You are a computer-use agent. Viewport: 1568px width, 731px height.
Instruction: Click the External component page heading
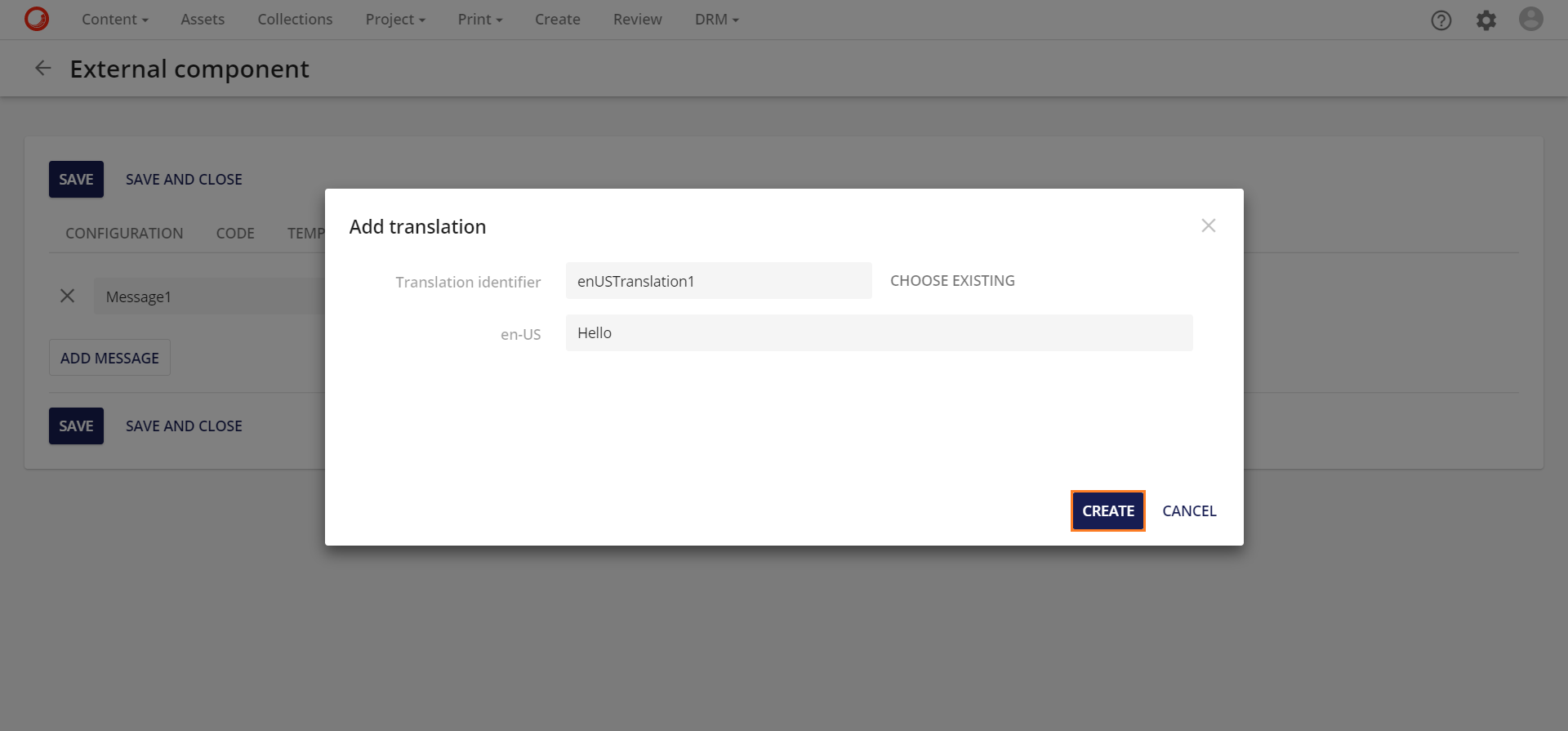point(189,69)
